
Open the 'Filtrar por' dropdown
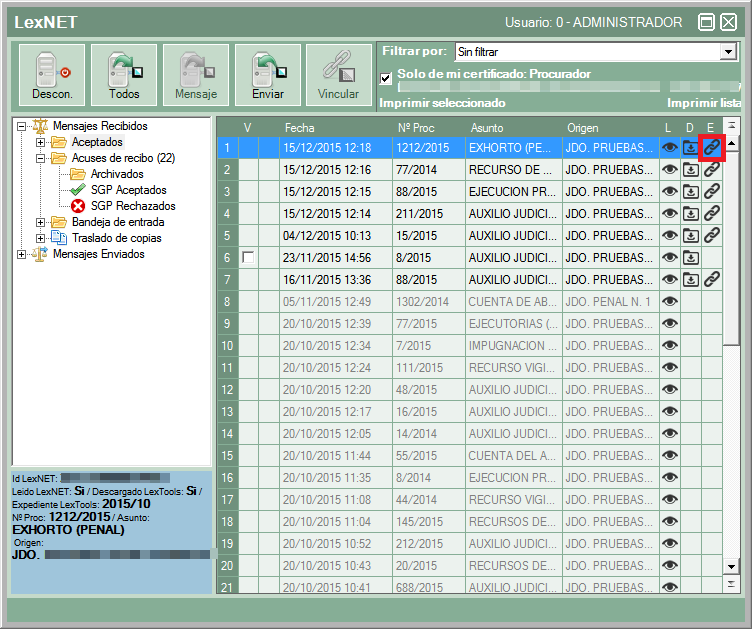[728, 51]
